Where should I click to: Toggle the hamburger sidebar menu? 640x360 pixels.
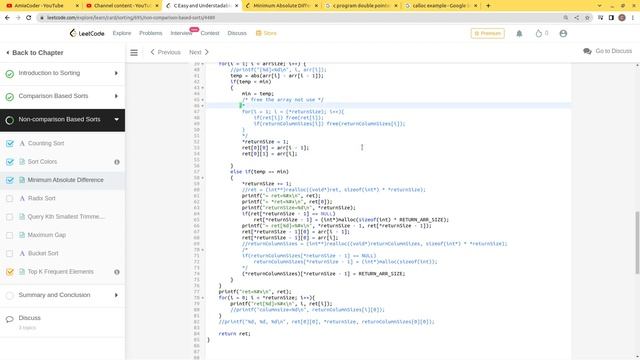pyautogui.click(x=134, y=52)
